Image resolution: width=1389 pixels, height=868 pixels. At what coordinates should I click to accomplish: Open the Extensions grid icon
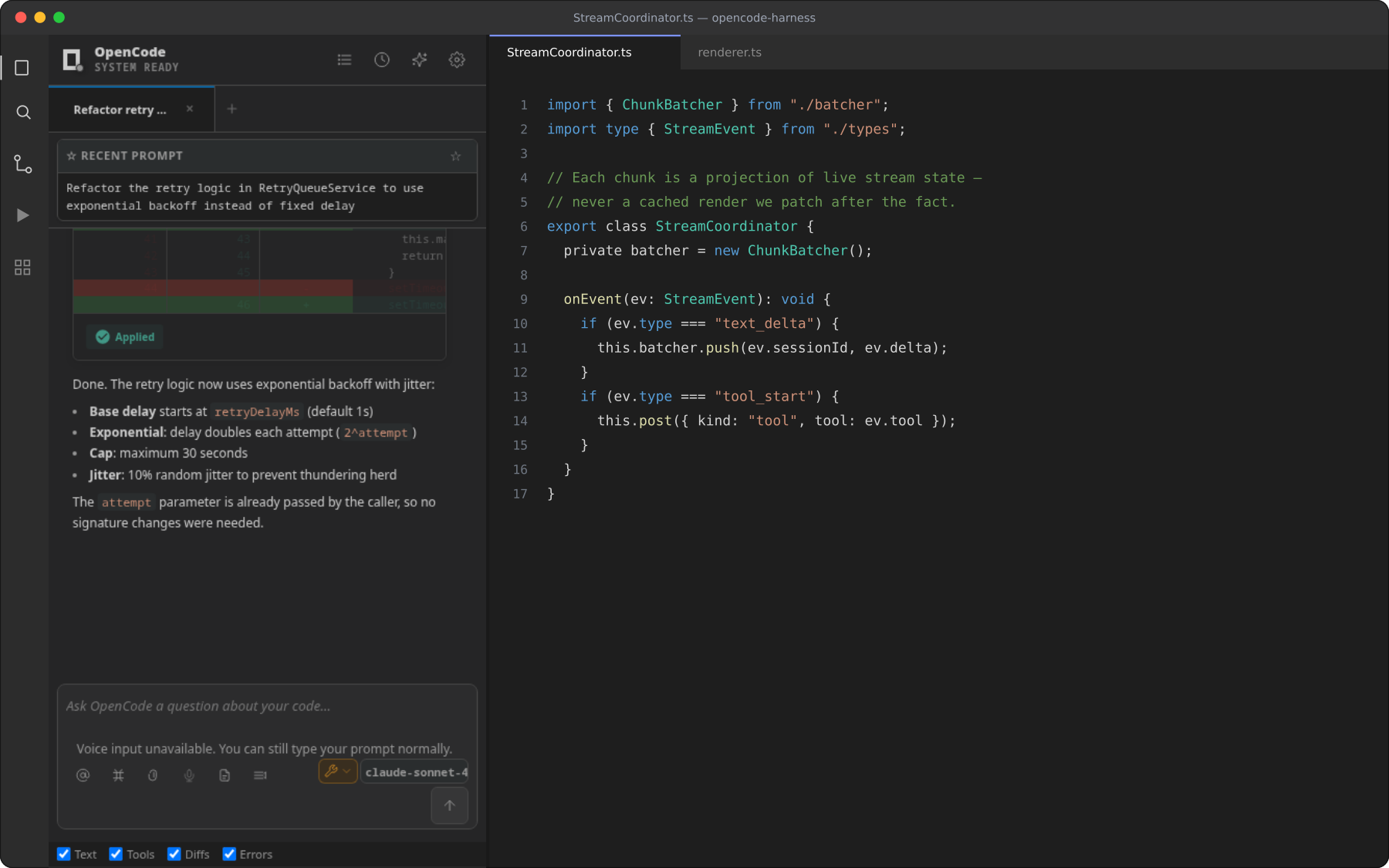[x=22, y=267]
